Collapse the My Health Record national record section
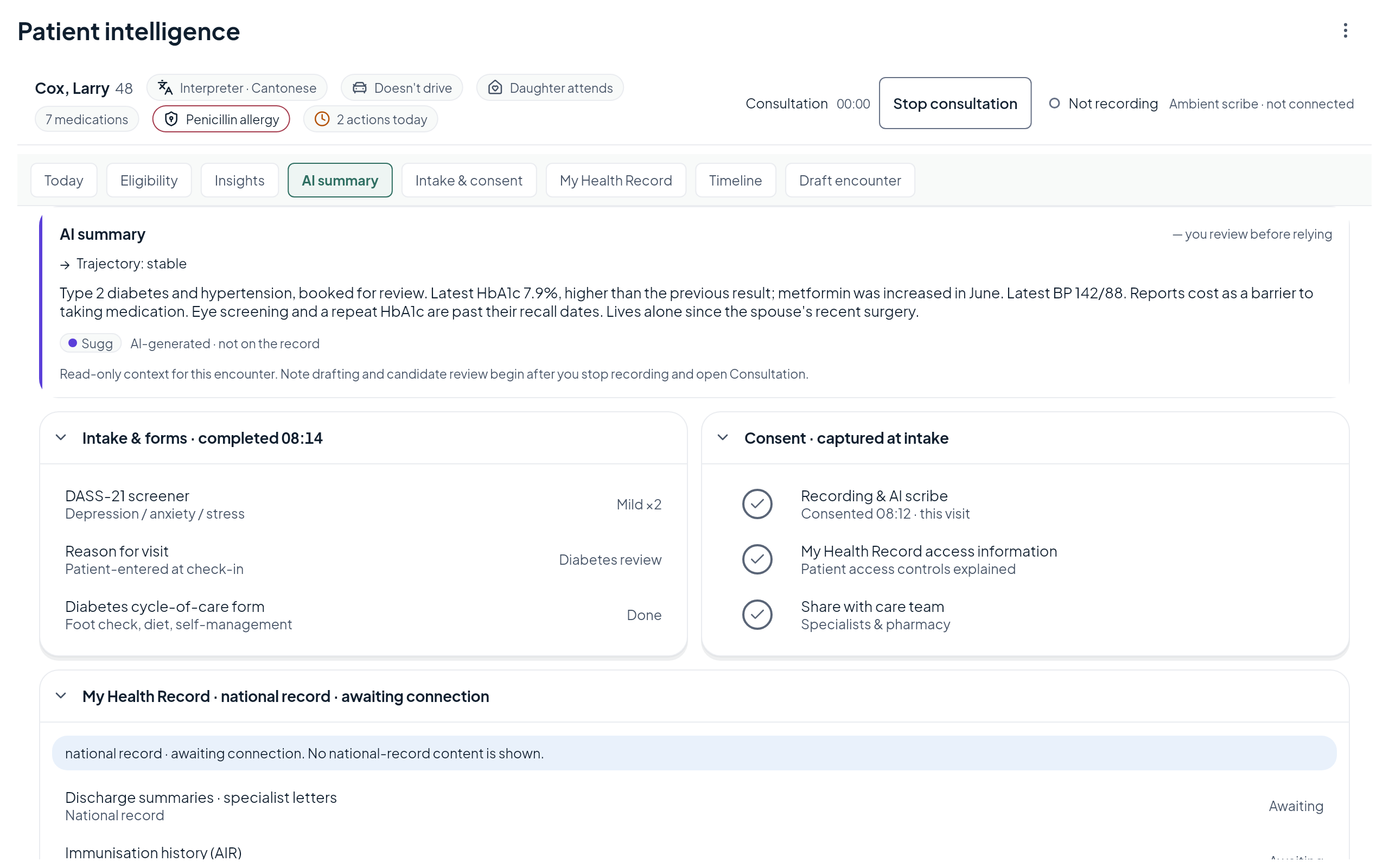This screenshot has height=868, width=1389. click(x=61, y=696)
